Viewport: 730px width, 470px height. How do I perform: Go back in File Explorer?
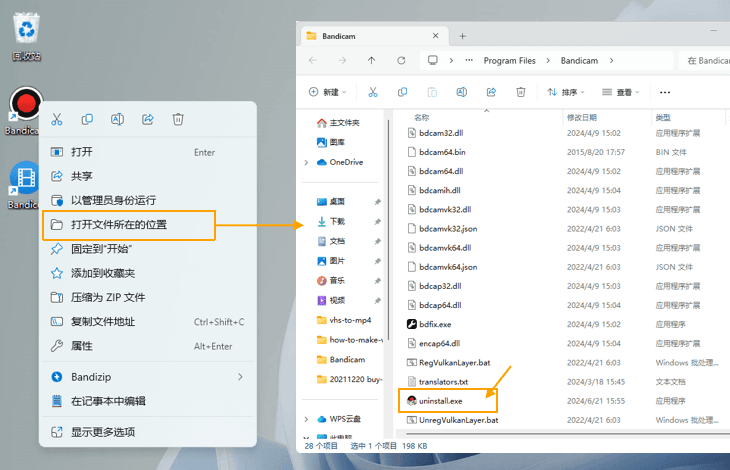click(313, 60)
